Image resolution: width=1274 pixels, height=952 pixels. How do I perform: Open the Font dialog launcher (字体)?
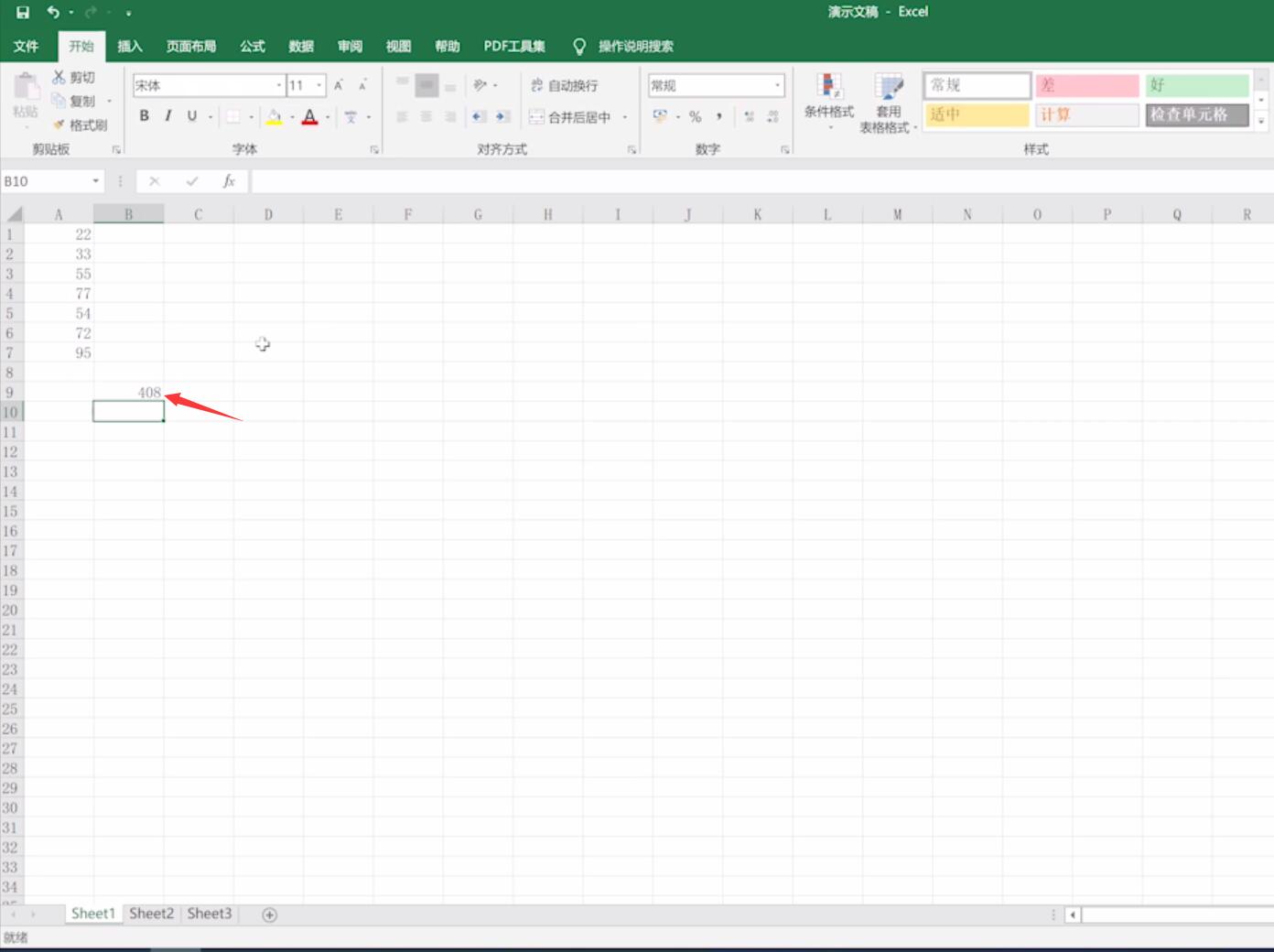[374, 149]
